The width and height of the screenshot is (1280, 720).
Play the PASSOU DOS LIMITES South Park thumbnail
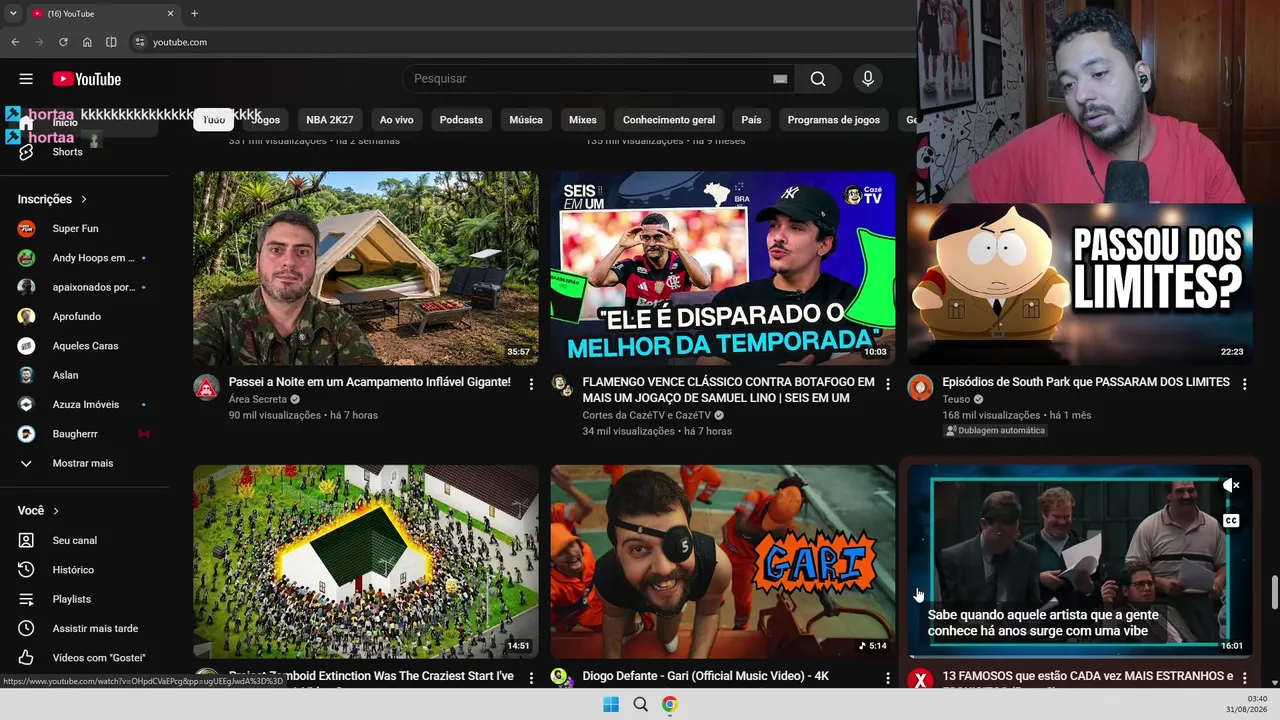pyautogui.click(x=1080, y=284)
